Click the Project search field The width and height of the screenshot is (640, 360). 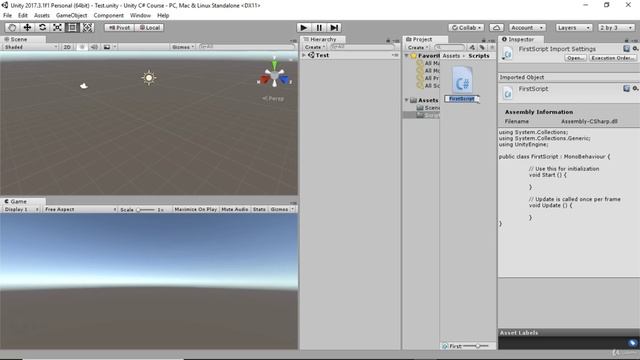pos(449,47)
